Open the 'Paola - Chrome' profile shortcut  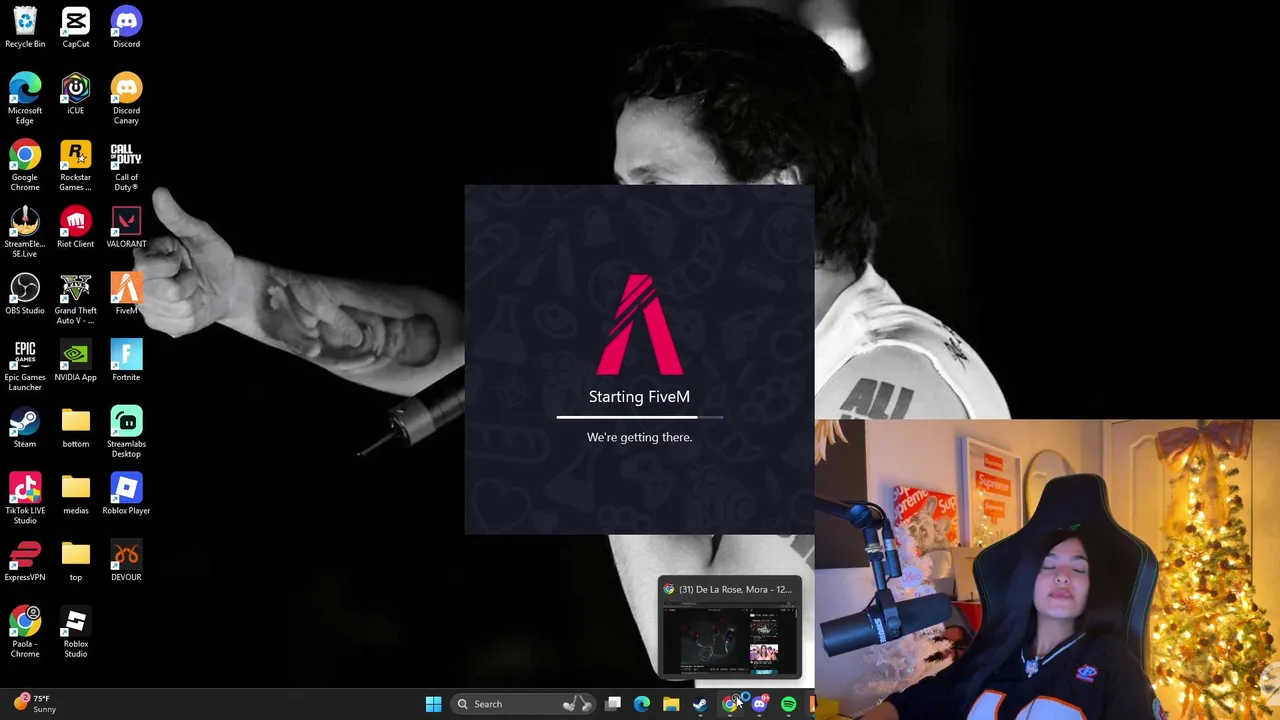click(x=25, y=632)
